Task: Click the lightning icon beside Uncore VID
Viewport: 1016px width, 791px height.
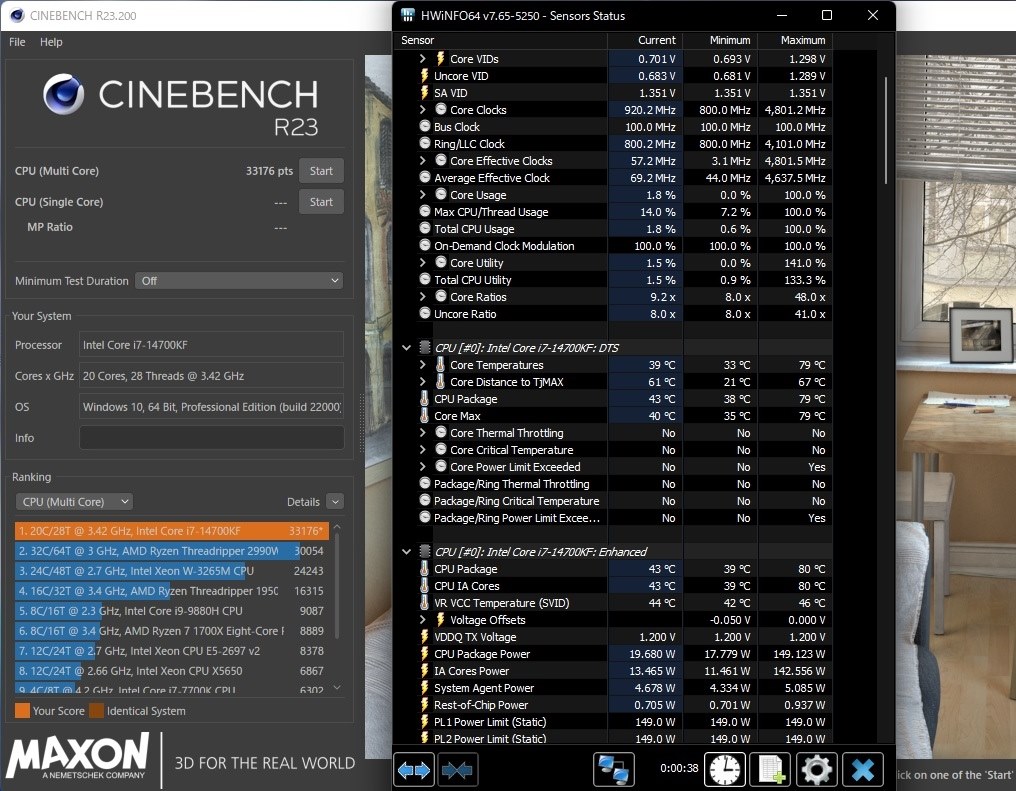Action: (425, 76)
